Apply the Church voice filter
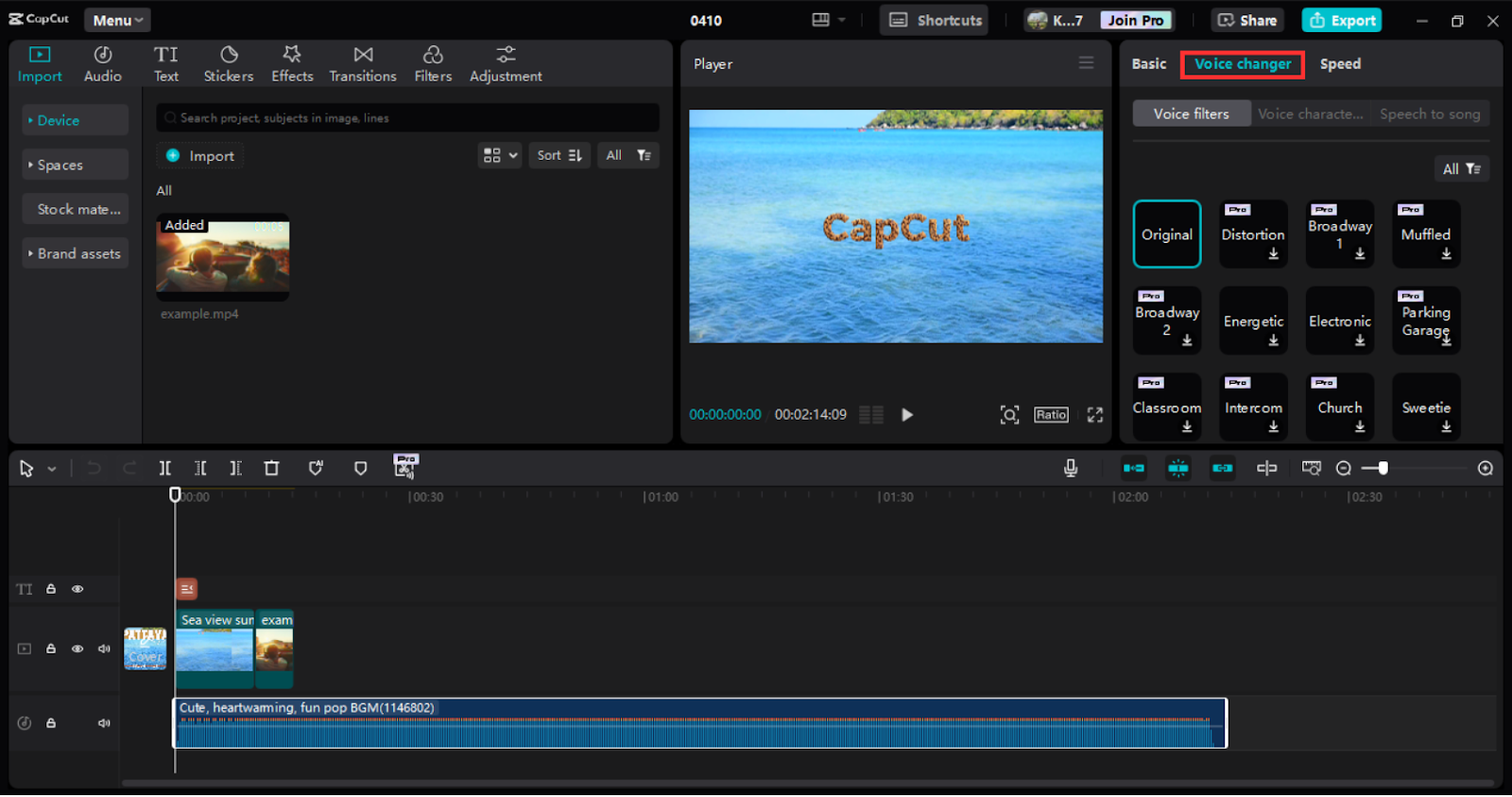 pos(1340,407)
